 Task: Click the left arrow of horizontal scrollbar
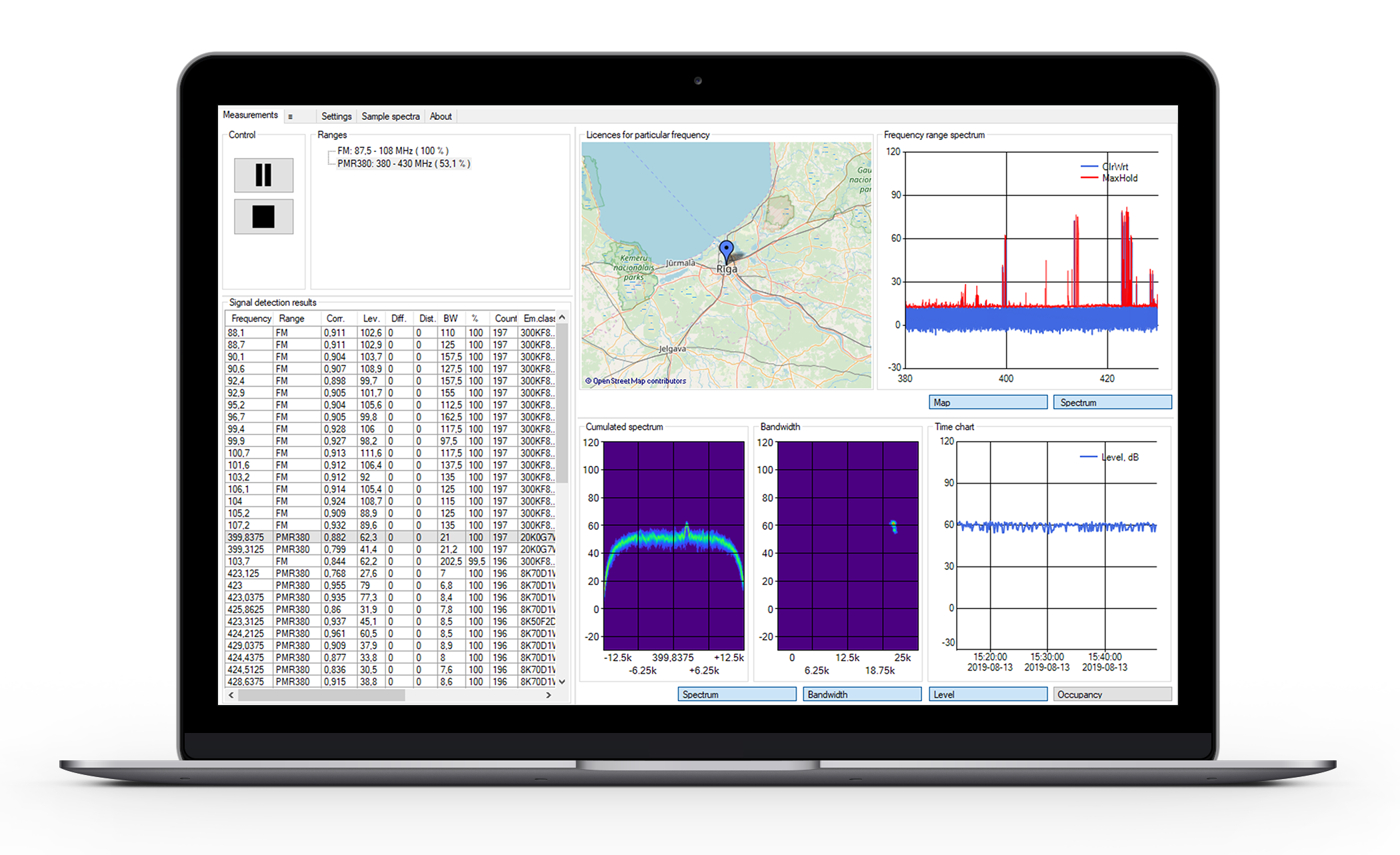click(x=231, y=695)
